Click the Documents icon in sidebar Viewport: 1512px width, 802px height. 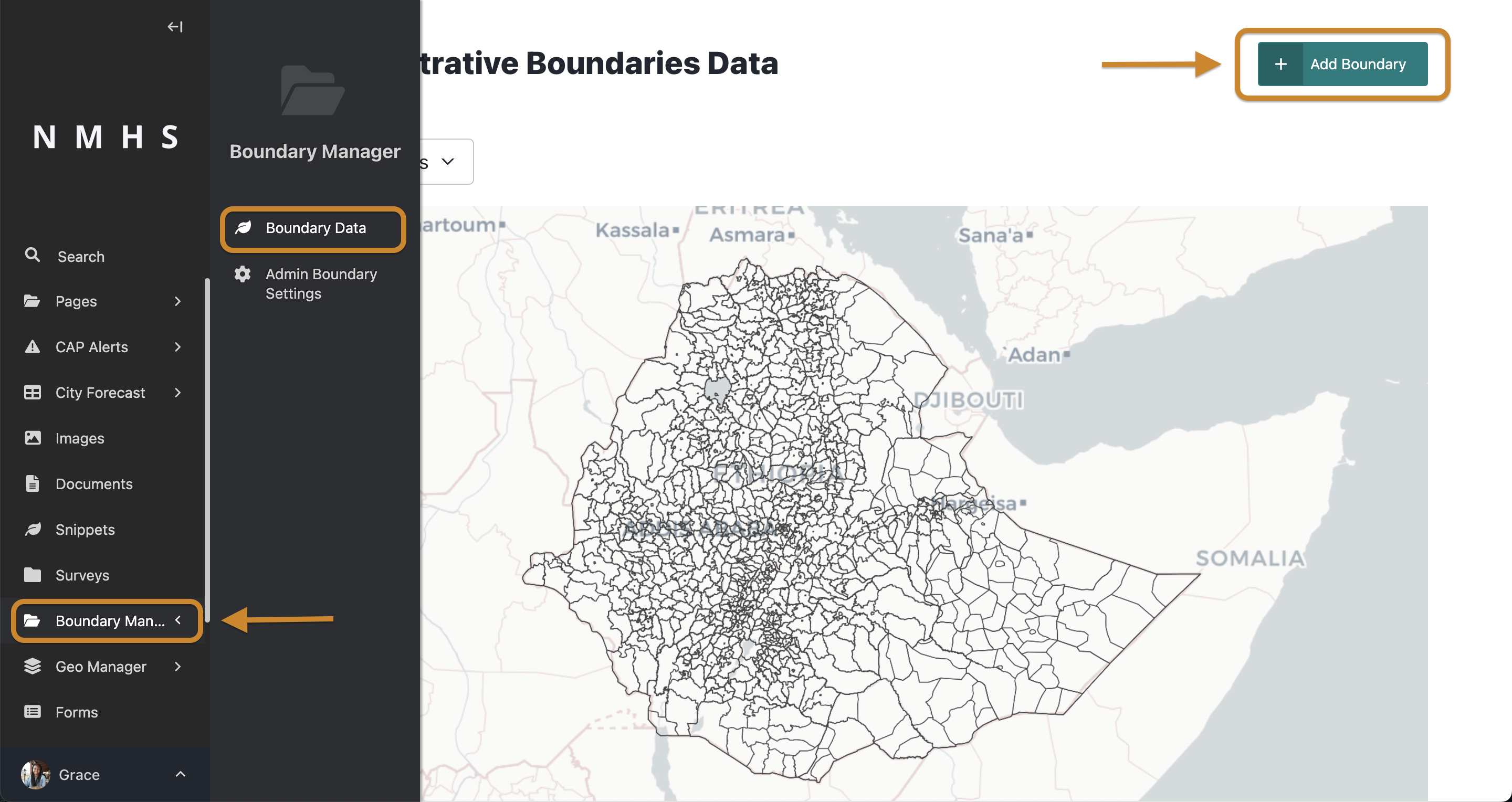(x=31, y=483)
